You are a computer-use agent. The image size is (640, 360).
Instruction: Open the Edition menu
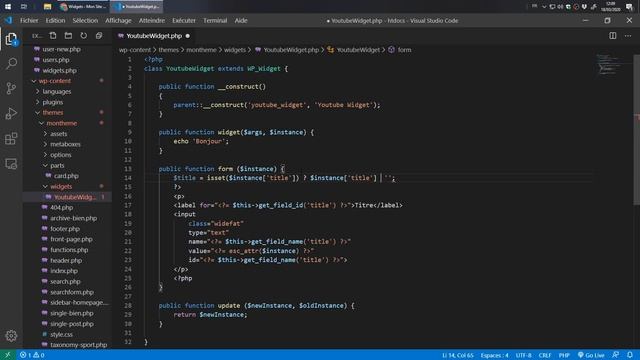[55, 20]
